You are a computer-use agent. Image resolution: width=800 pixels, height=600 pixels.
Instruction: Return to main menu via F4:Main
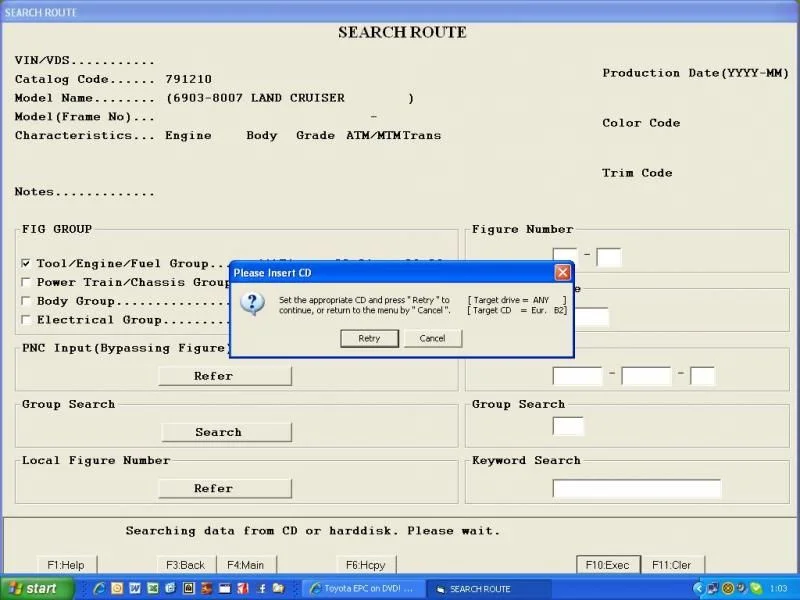tap(245, 565)
